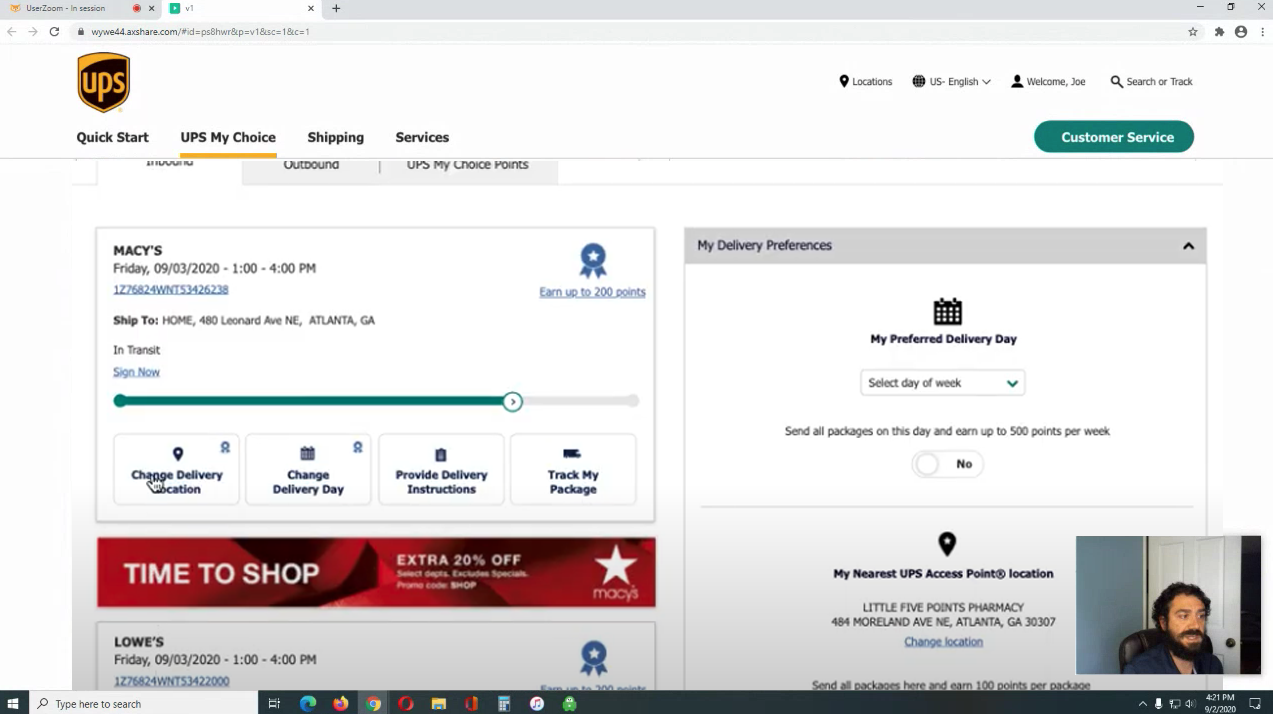Click the shipment progress circle marker
This screenshot has width=1273, height=714.
tap(512, 402)
